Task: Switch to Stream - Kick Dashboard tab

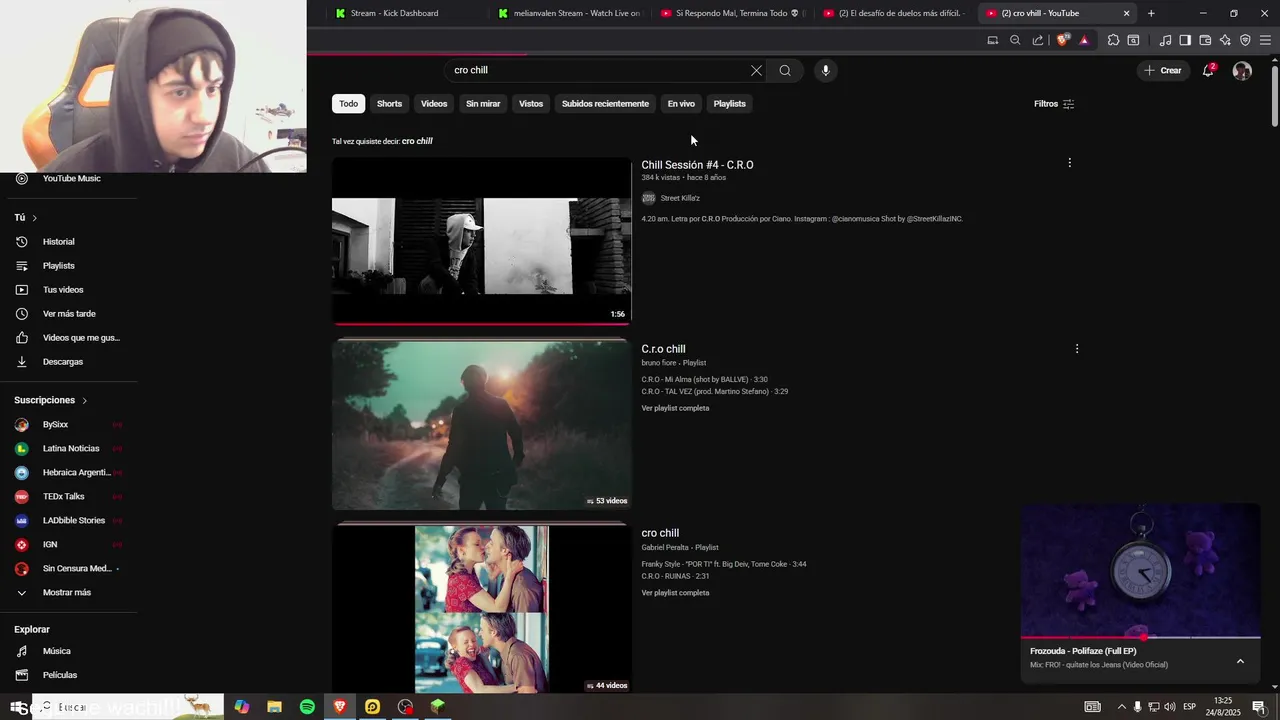Action: point(404,13)
